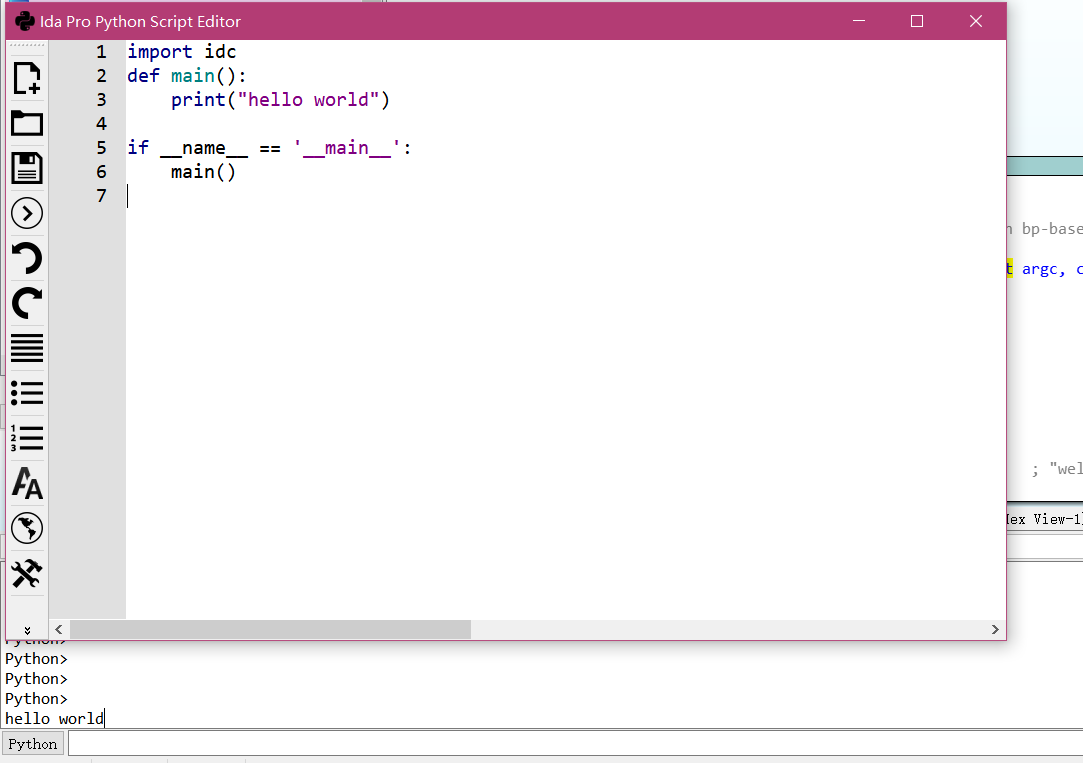Viewport: 1083px width, 763px height.
Task: Click the globe icon in the toolbar
Action: [x=27, y=528]
